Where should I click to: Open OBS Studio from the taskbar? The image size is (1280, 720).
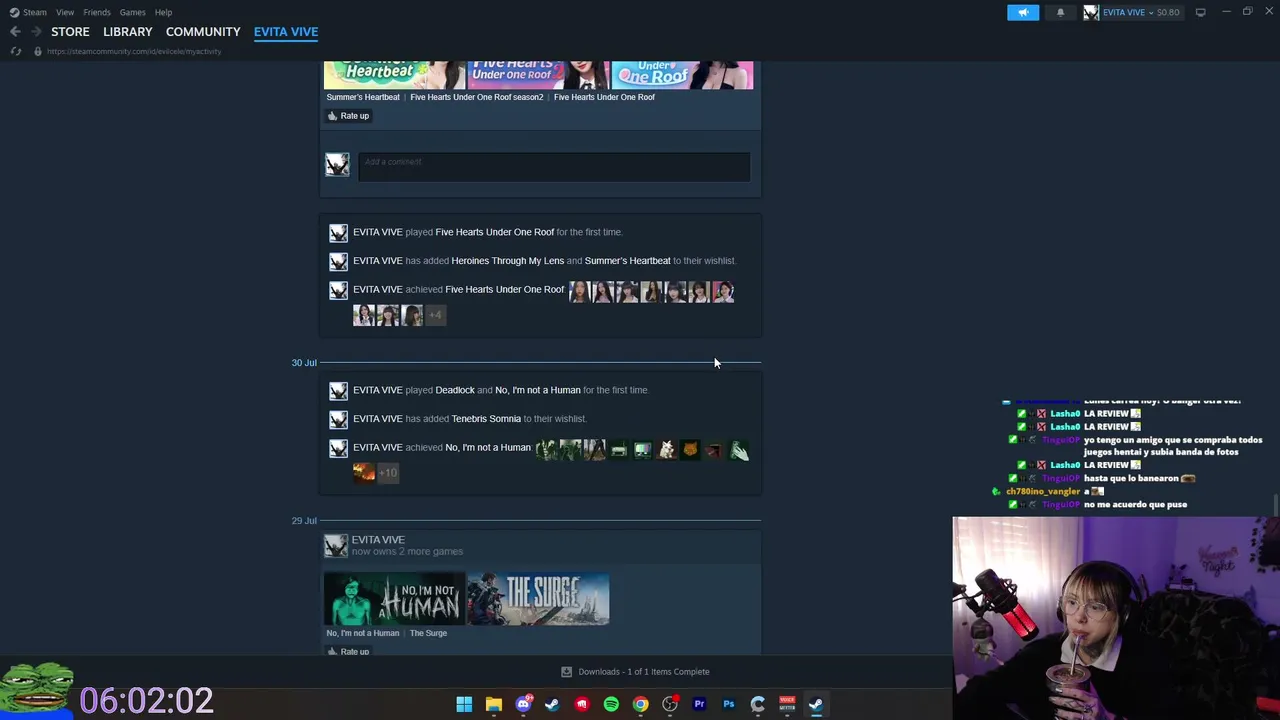[x=670, y=704]
